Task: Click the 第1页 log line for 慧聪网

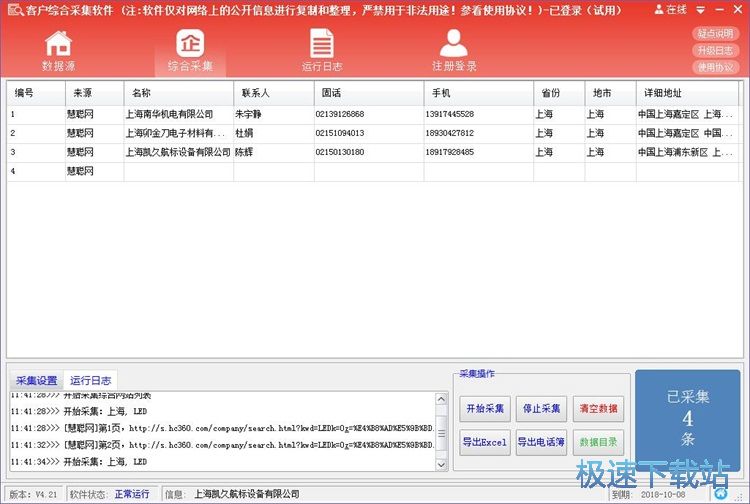Action: click(x=222, y=428)
